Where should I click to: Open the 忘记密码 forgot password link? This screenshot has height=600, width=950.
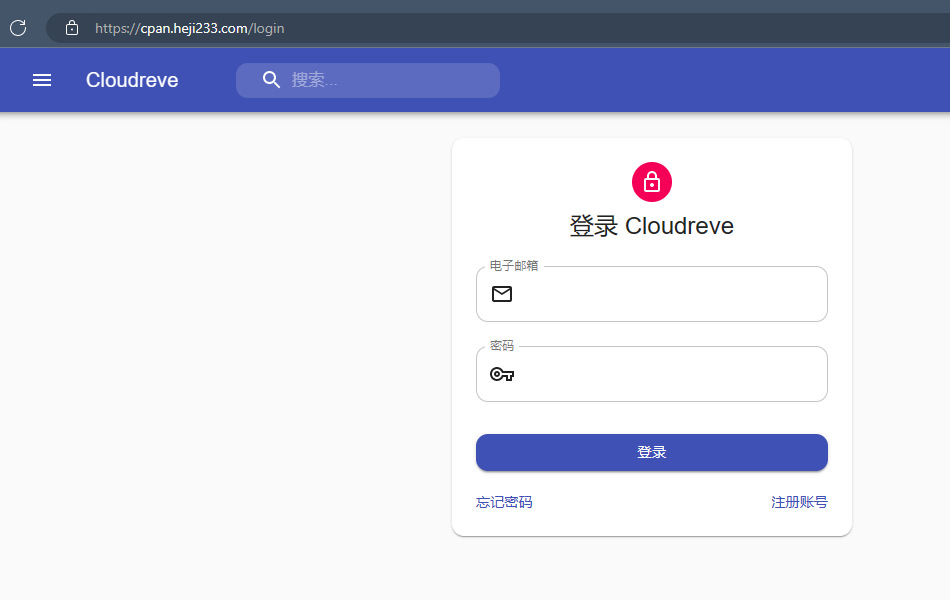coord(504,502)
